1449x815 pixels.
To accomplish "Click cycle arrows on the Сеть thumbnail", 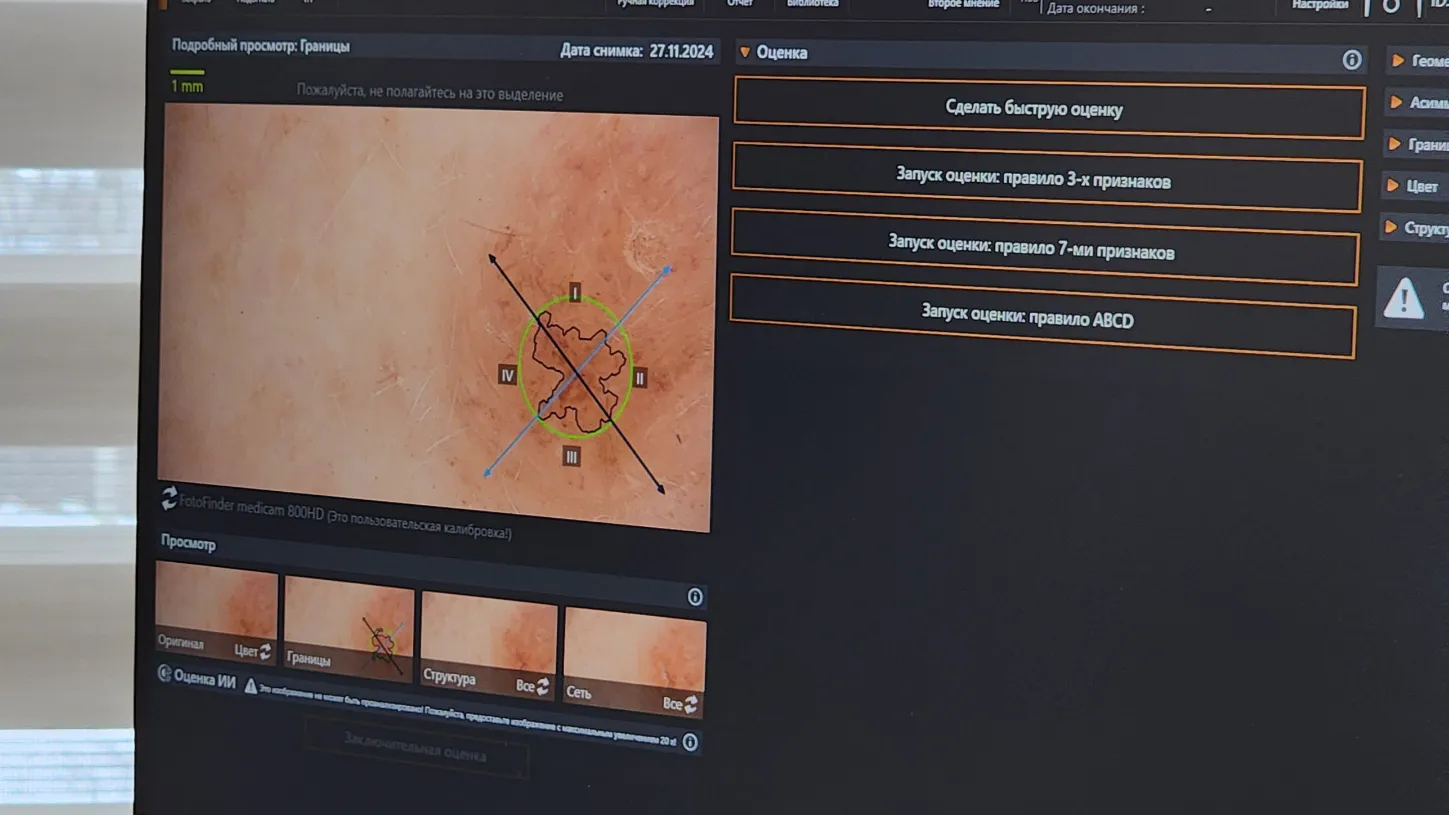I will pyautogui.click(x=690, y=705).
